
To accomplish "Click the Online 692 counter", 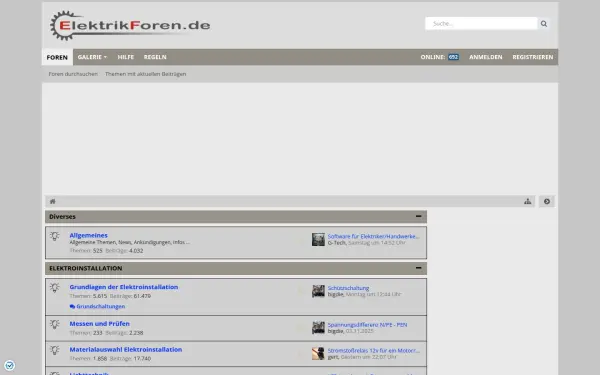I will coord(440,57).
